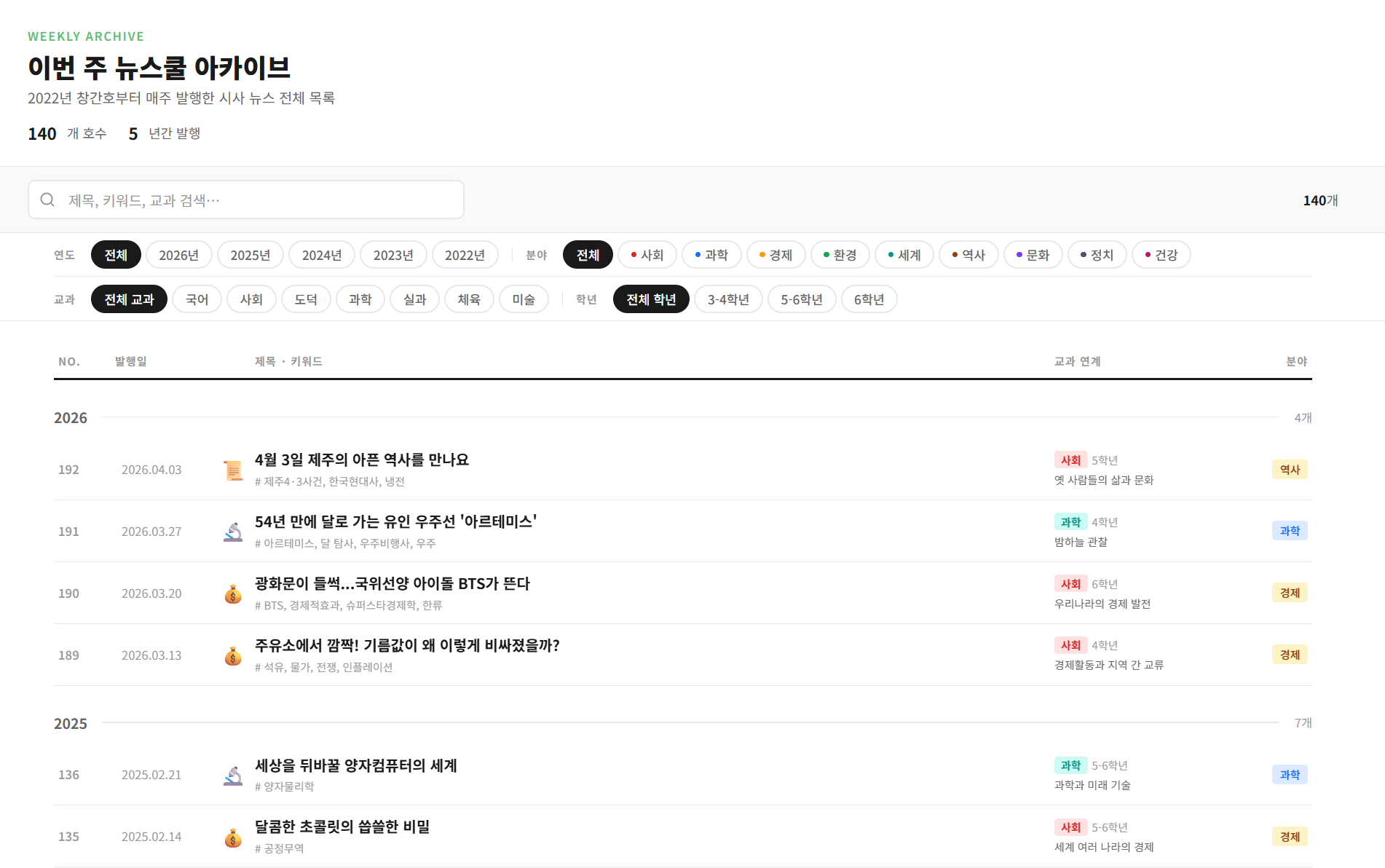Select the 2023년 year filter
The width and height of the screenshot is (1385, 868).
(393, 255)
